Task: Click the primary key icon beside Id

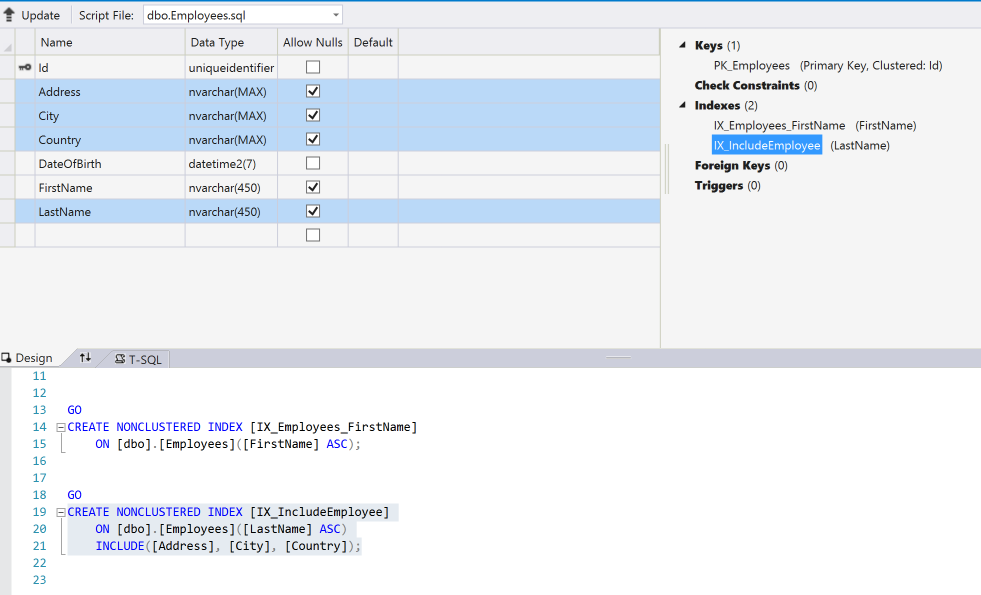Action: pos(25,68)
